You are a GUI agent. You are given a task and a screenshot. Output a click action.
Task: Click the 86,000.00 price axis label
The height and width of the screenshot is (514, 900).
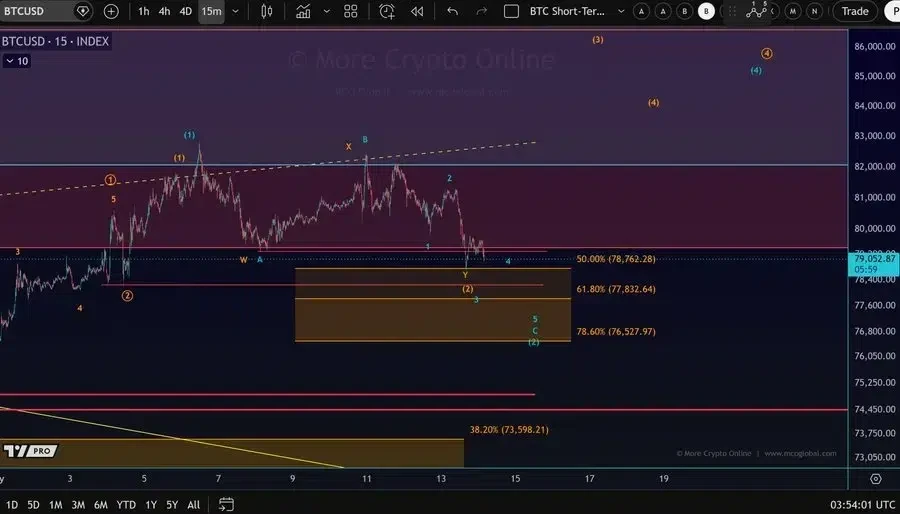click(x=874, y=46)
